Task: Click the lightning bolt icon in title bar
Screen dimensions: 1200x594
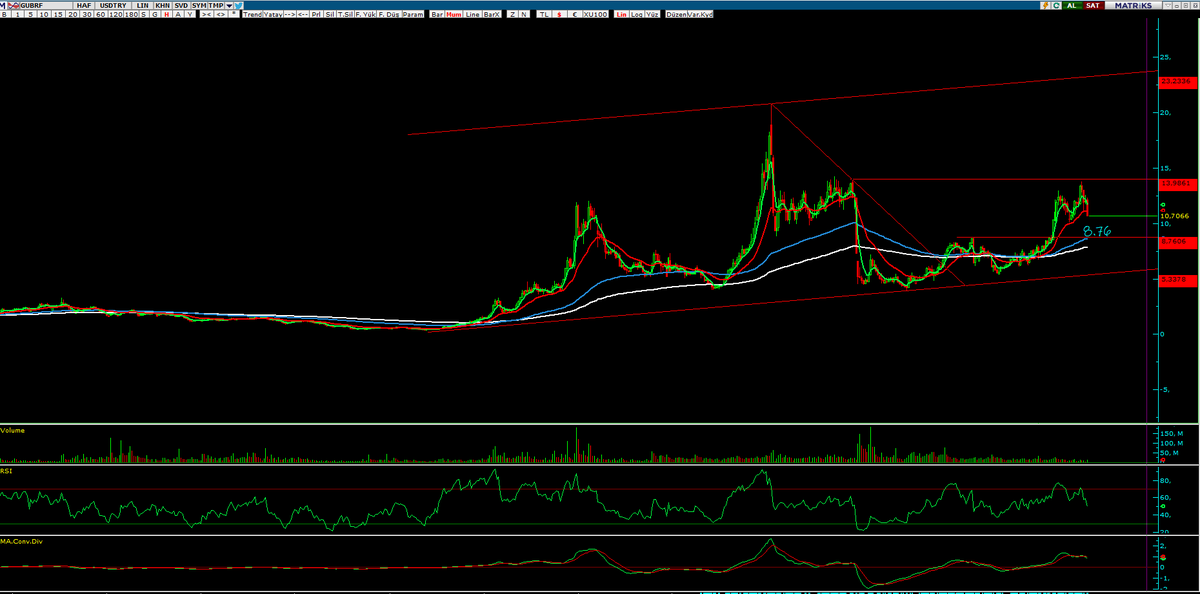Action: pos(1046,6)
